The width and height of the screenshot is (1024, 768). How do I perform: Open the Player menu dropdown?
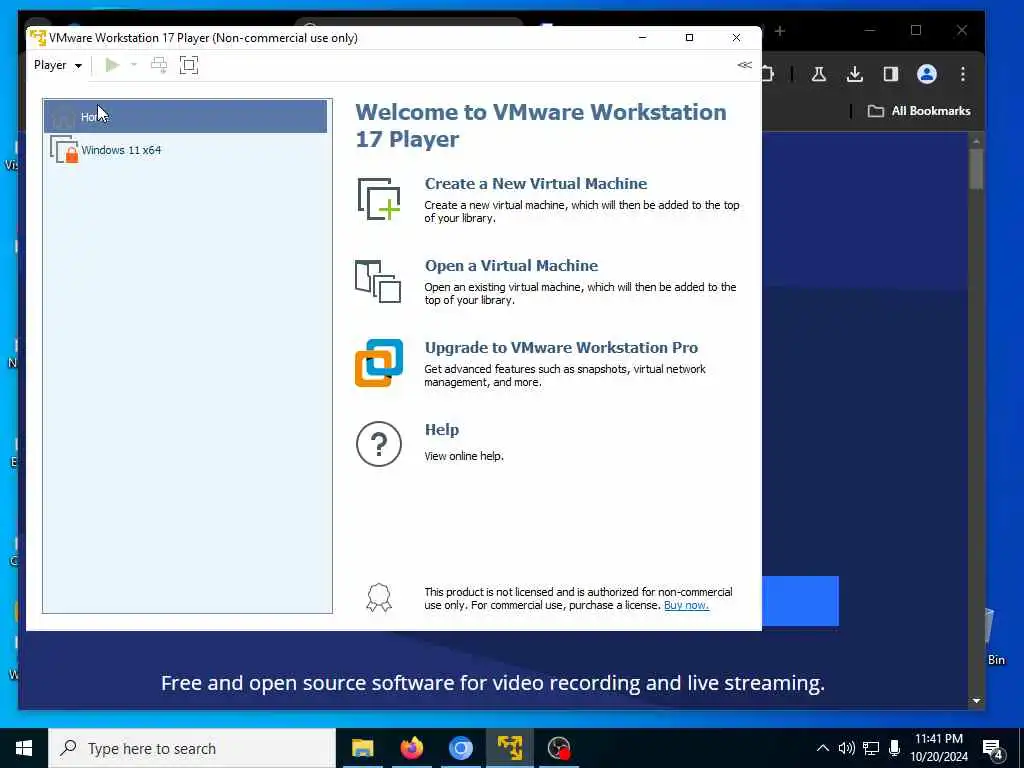[x=57, y=65]
